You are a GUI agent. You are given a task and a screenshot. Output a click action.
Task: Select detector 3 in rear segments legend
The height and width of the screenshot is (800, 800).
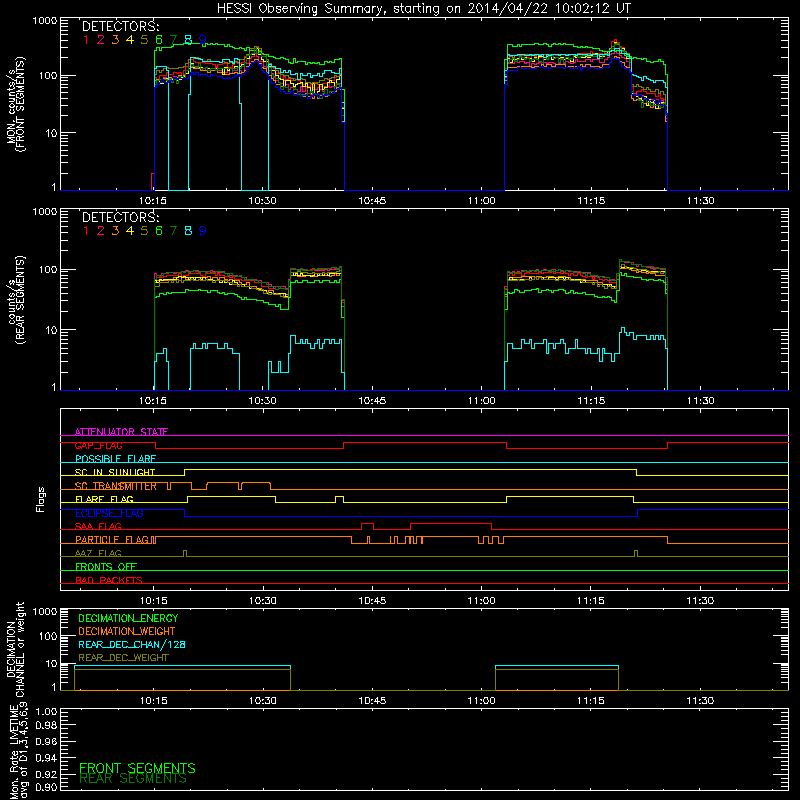[115, 231]
